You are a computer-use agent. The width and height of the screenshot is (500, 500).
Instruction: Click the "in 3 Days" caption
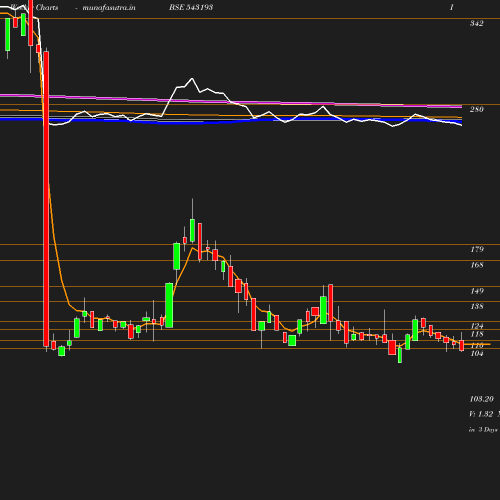point(483,429)
